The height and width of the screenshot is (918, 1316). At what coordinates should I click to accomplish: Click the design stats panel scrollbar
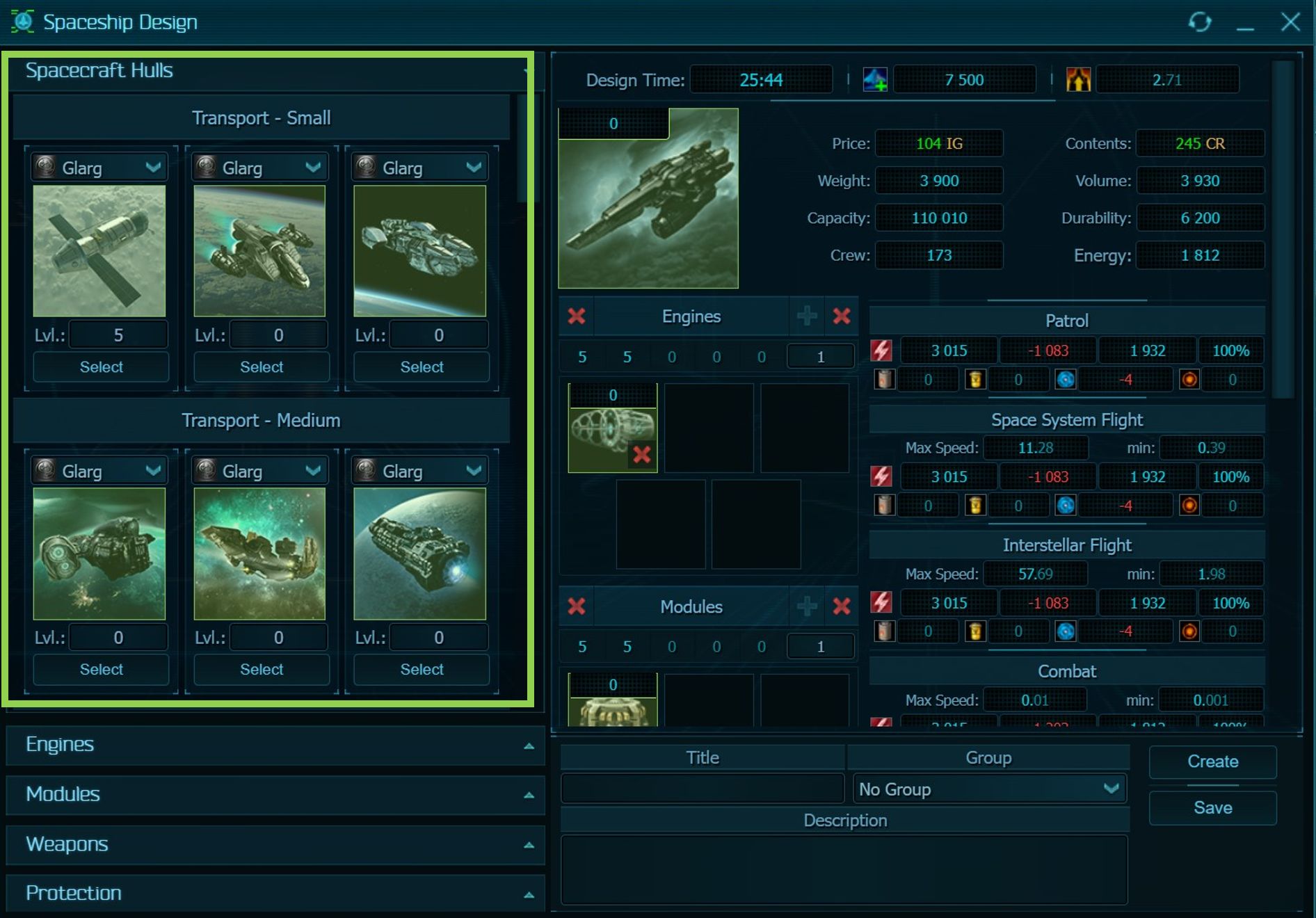(1283, 229)
